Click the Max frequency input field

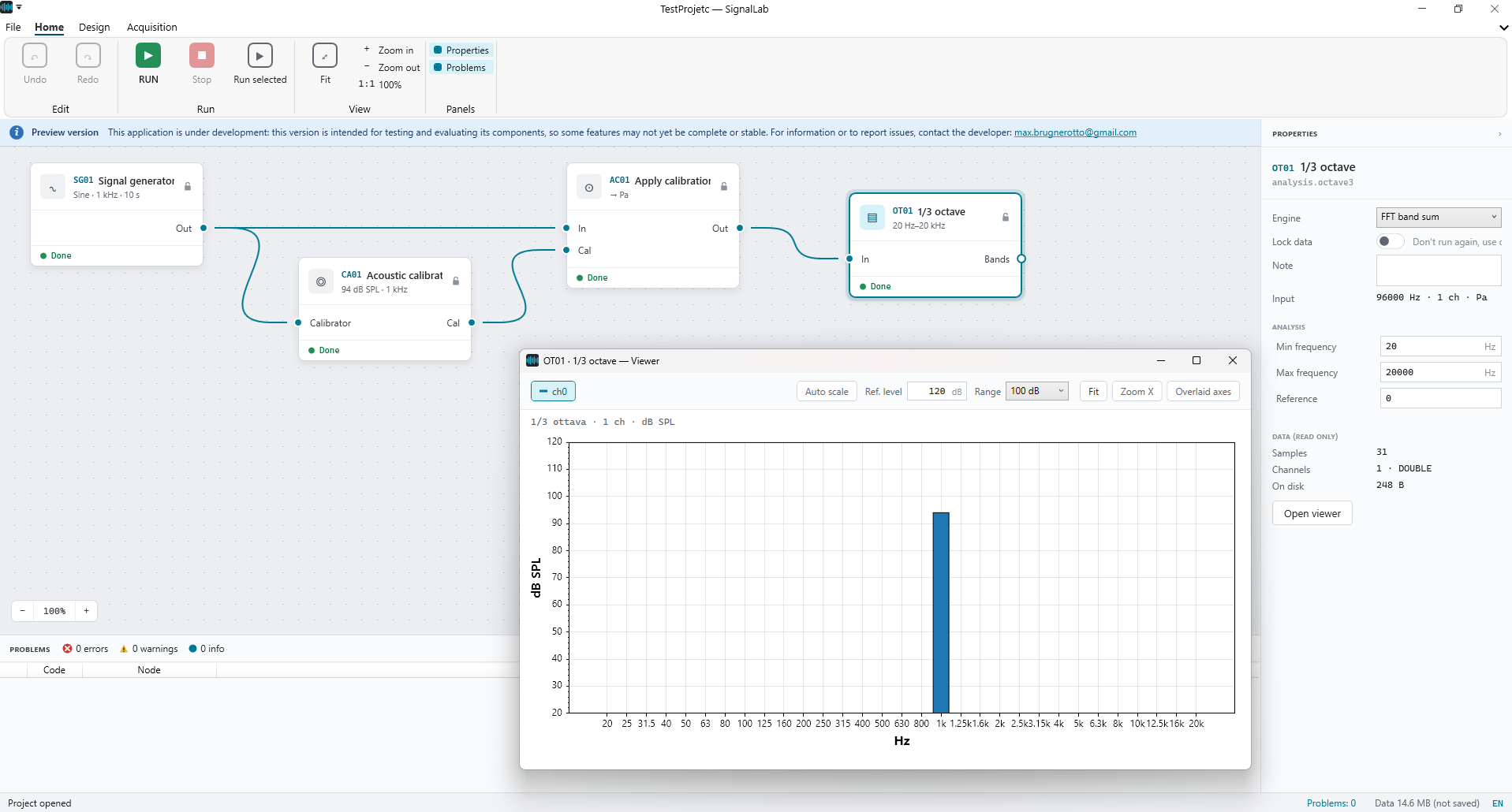pos(1440,372)
